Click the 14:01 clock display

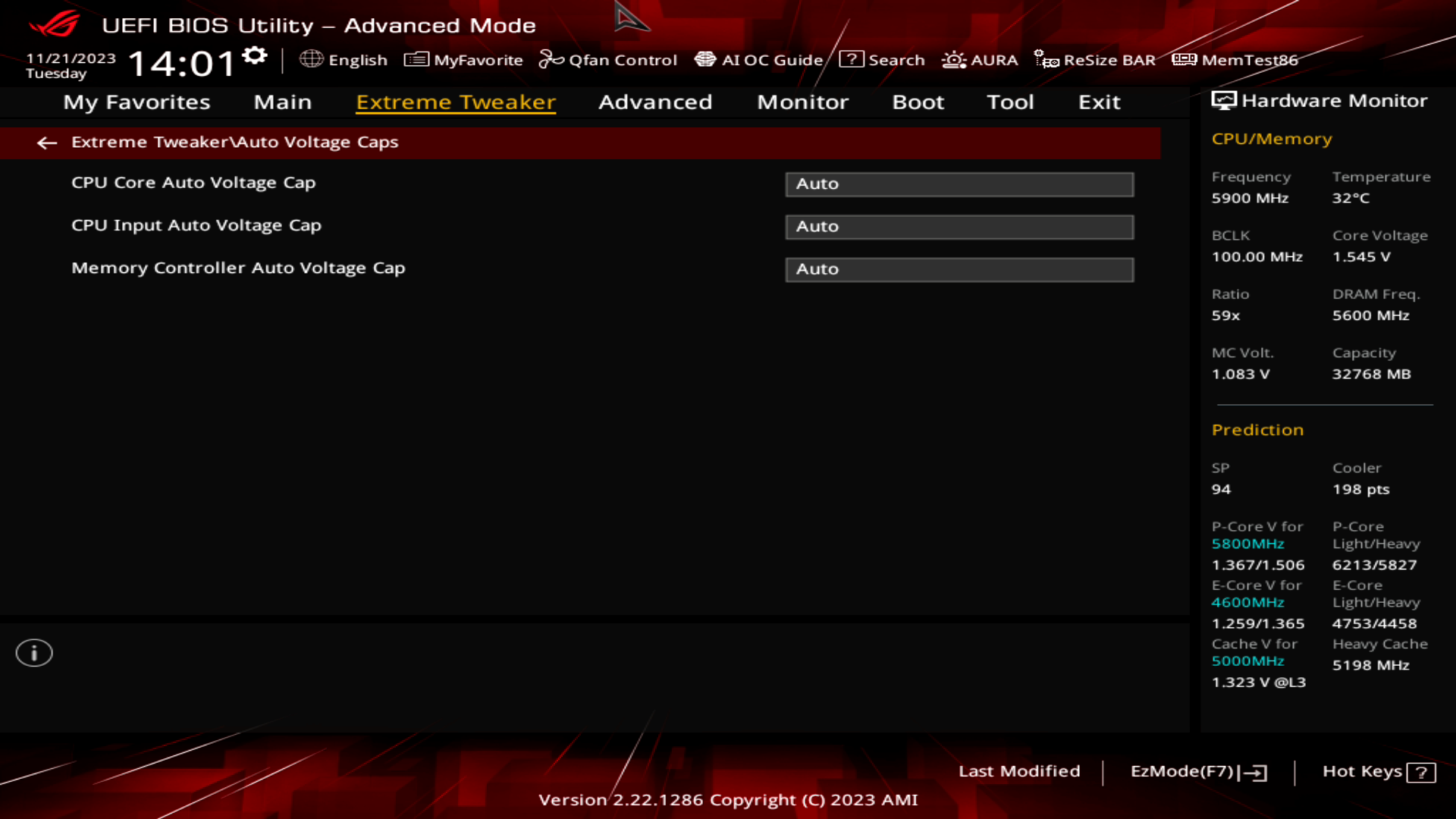tap(182, 64)
